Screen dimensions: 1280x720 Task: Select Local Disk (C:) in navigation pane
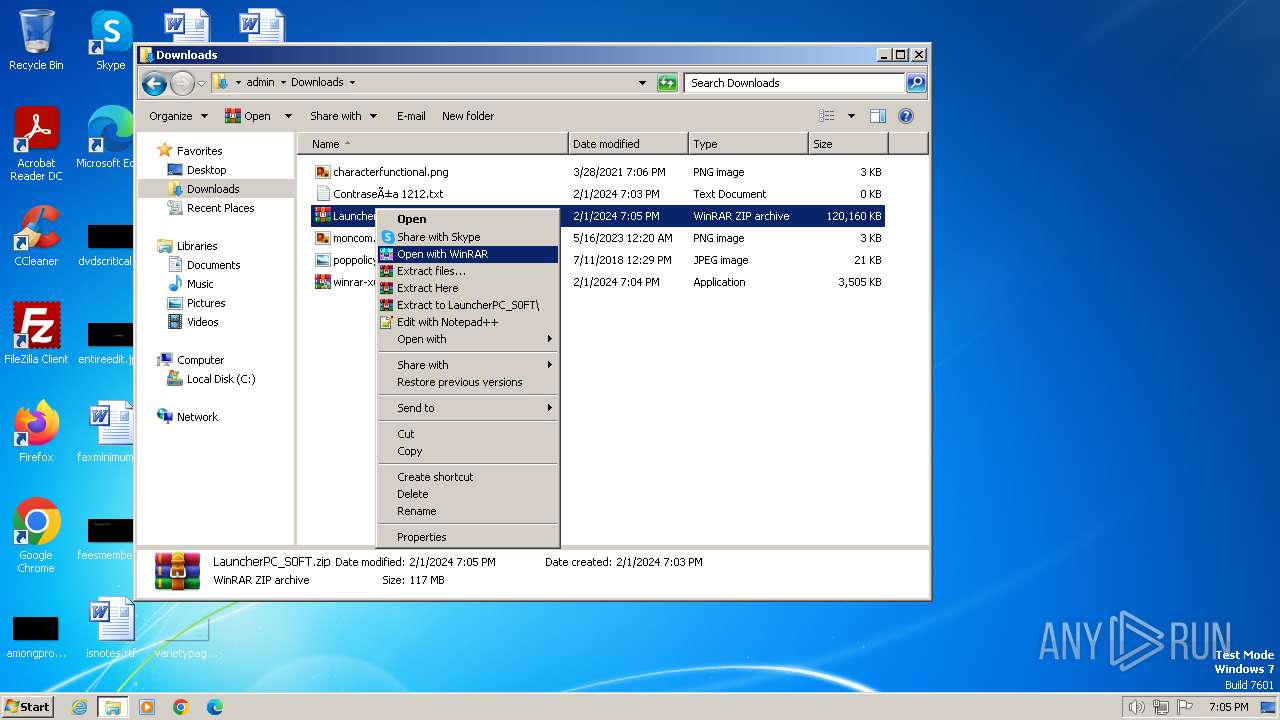(211, 379)
